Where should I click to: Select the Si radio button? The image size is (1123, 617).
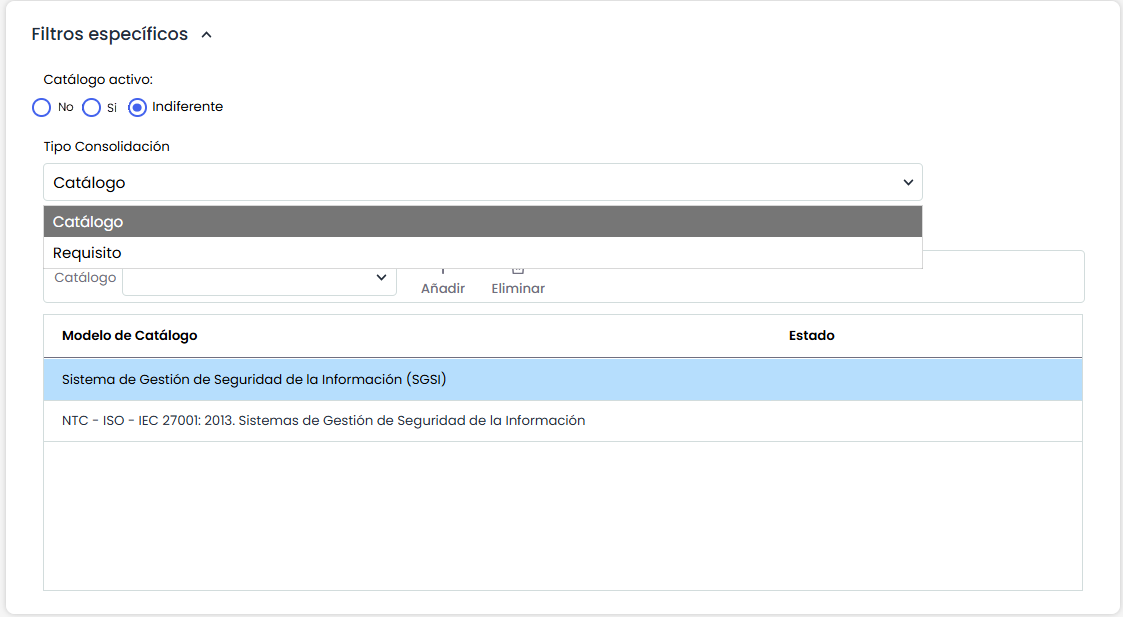91,107
